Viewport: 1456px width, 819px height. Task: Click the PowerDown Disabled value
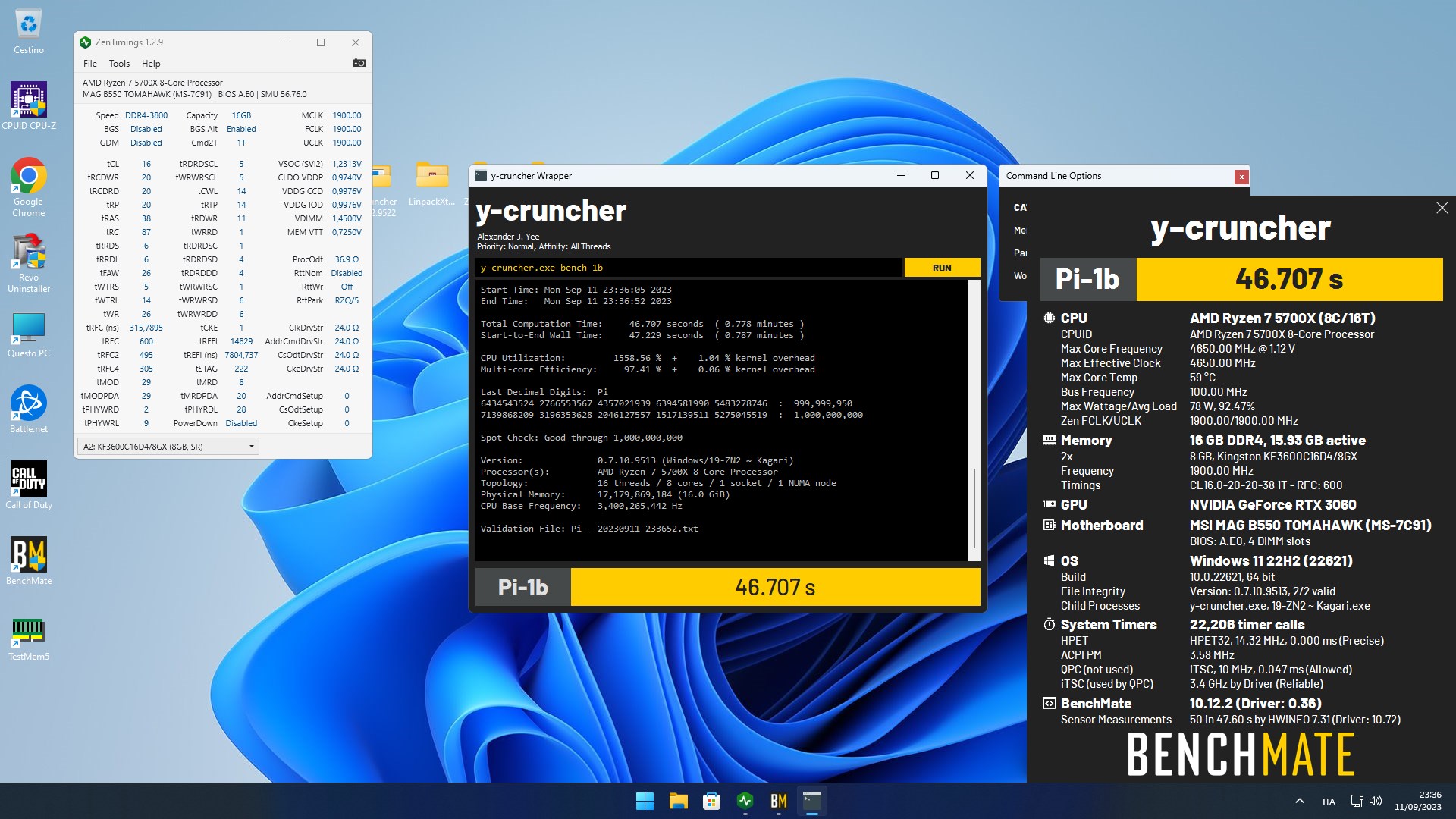(241, 423)
